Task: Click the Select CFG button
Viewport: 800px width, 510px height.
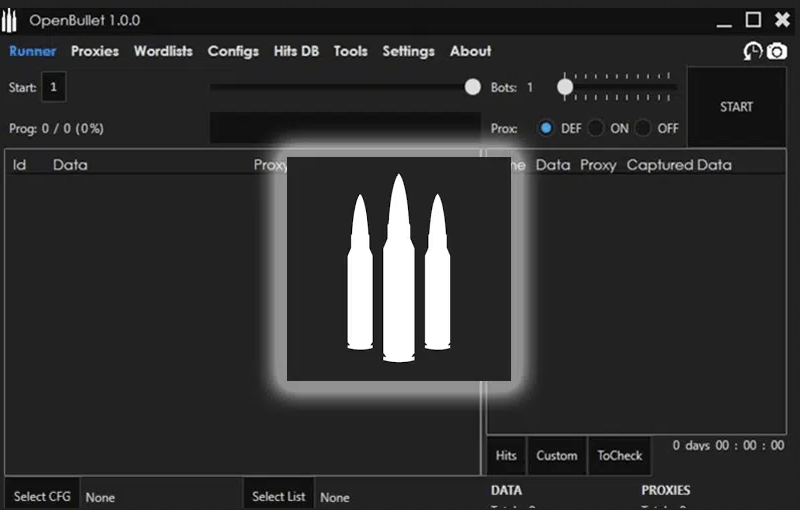Action: coord(42,496)
